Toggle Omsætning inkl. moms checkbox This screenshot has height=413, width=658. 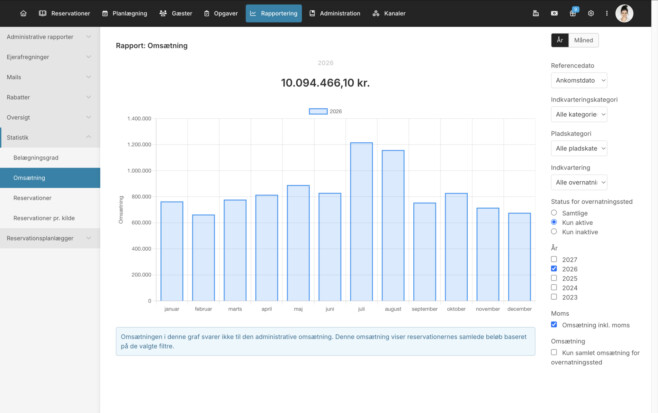tap(554, 324)
